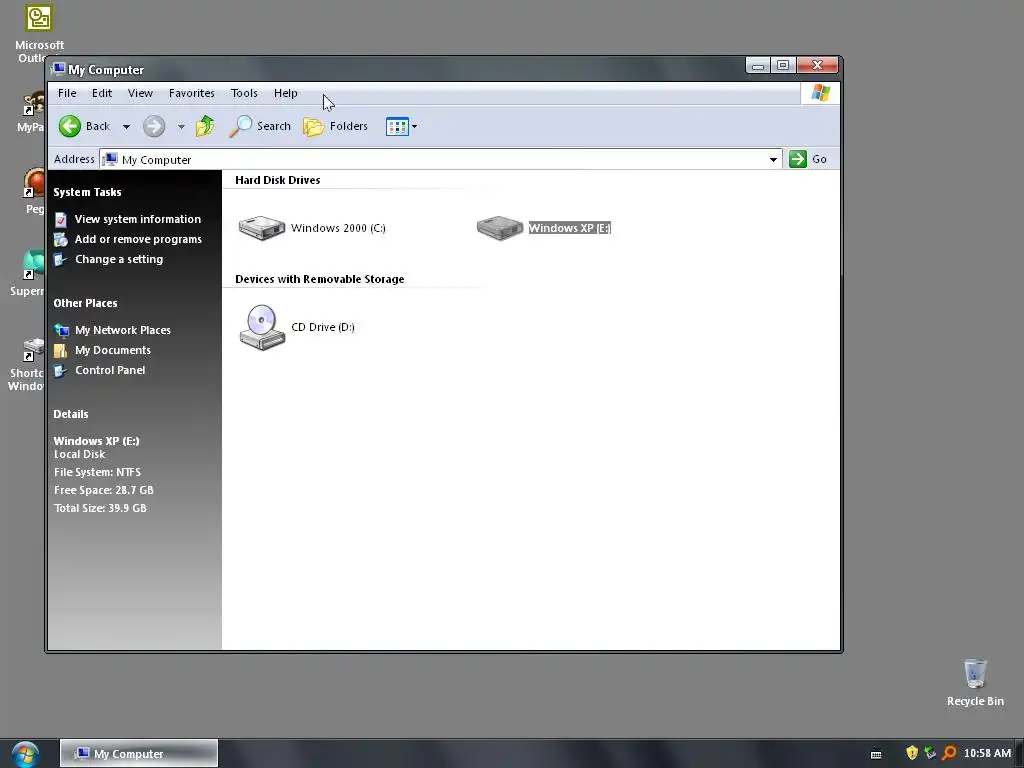Go up one folder level icon
This screenshot has width=1024, height=768.
(x=205, y=125)
